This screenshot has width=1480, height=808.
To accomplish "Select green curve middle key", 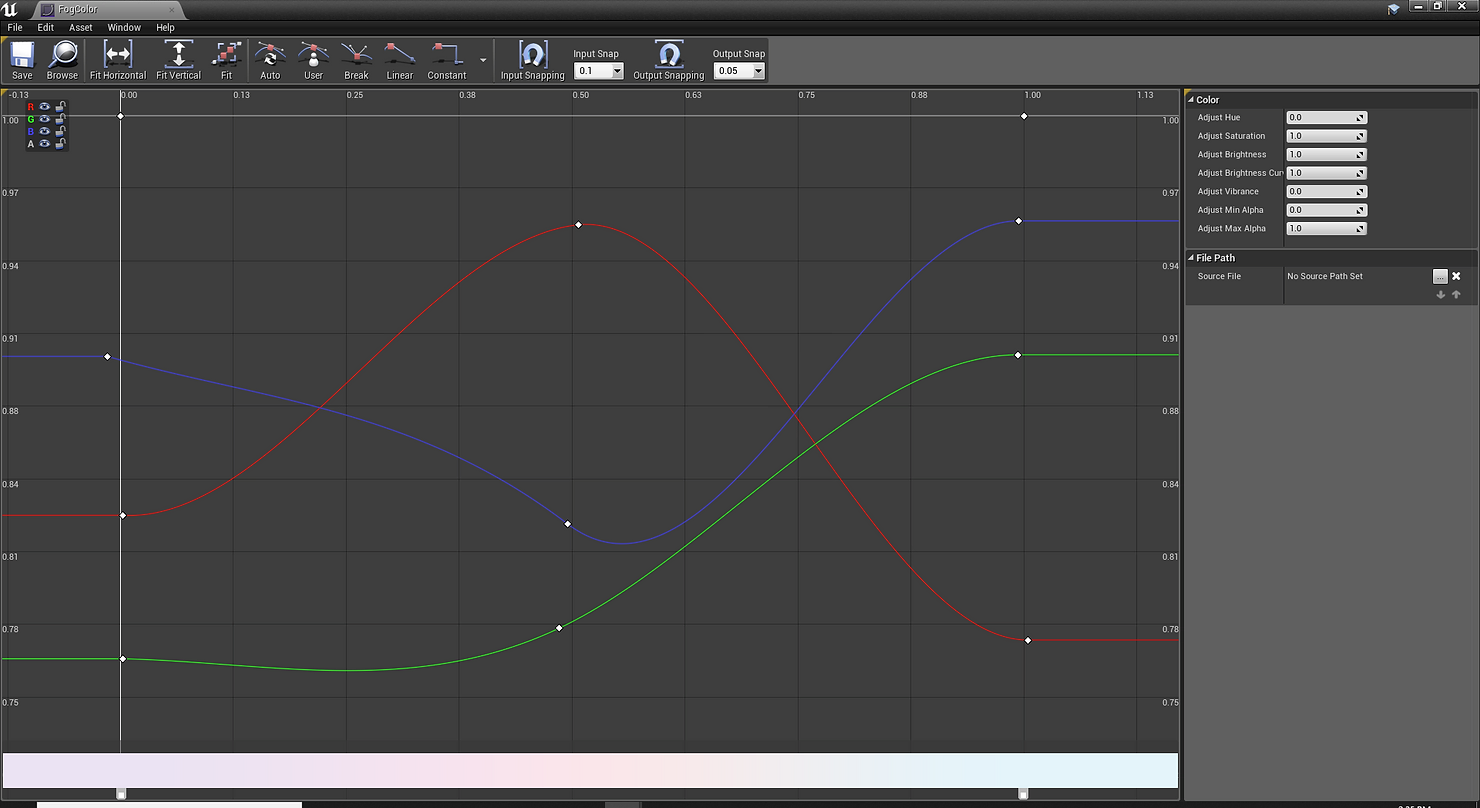I will pos(559,628).
